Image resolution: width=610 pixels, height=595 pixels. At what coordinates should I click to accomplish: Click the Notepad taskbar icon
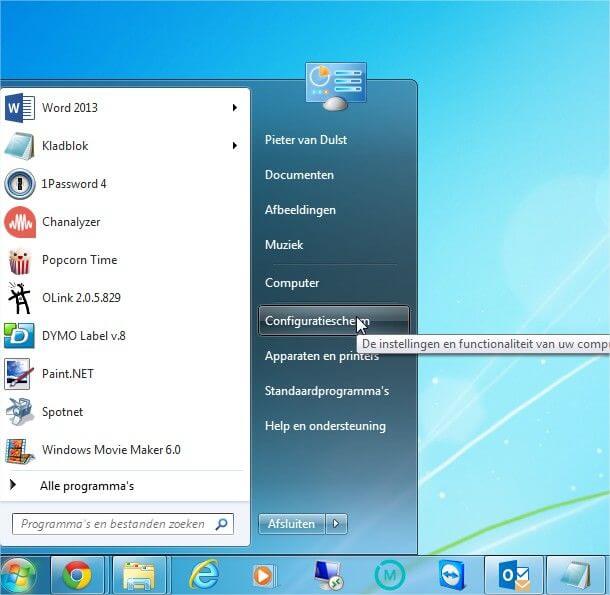pos(577,575)
